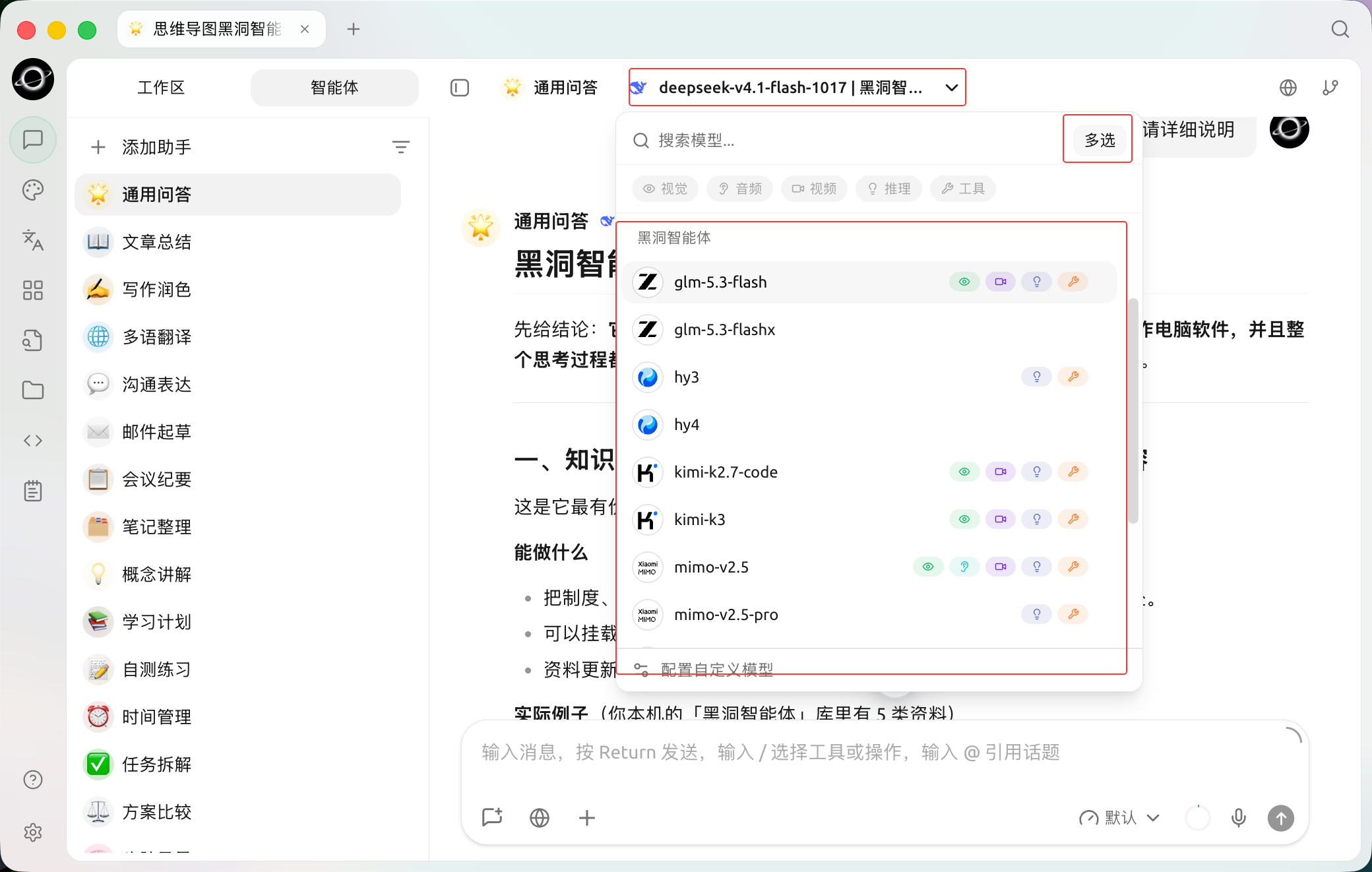The height and width of the screenshot is (872, 1372).
Task: Toggle the 工具 tools filter chip
Action: coord(963,189)
